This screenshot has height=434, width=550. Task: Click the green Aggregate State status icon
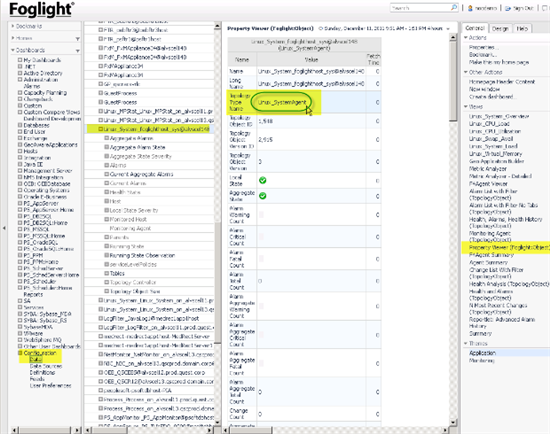[262, 196]
